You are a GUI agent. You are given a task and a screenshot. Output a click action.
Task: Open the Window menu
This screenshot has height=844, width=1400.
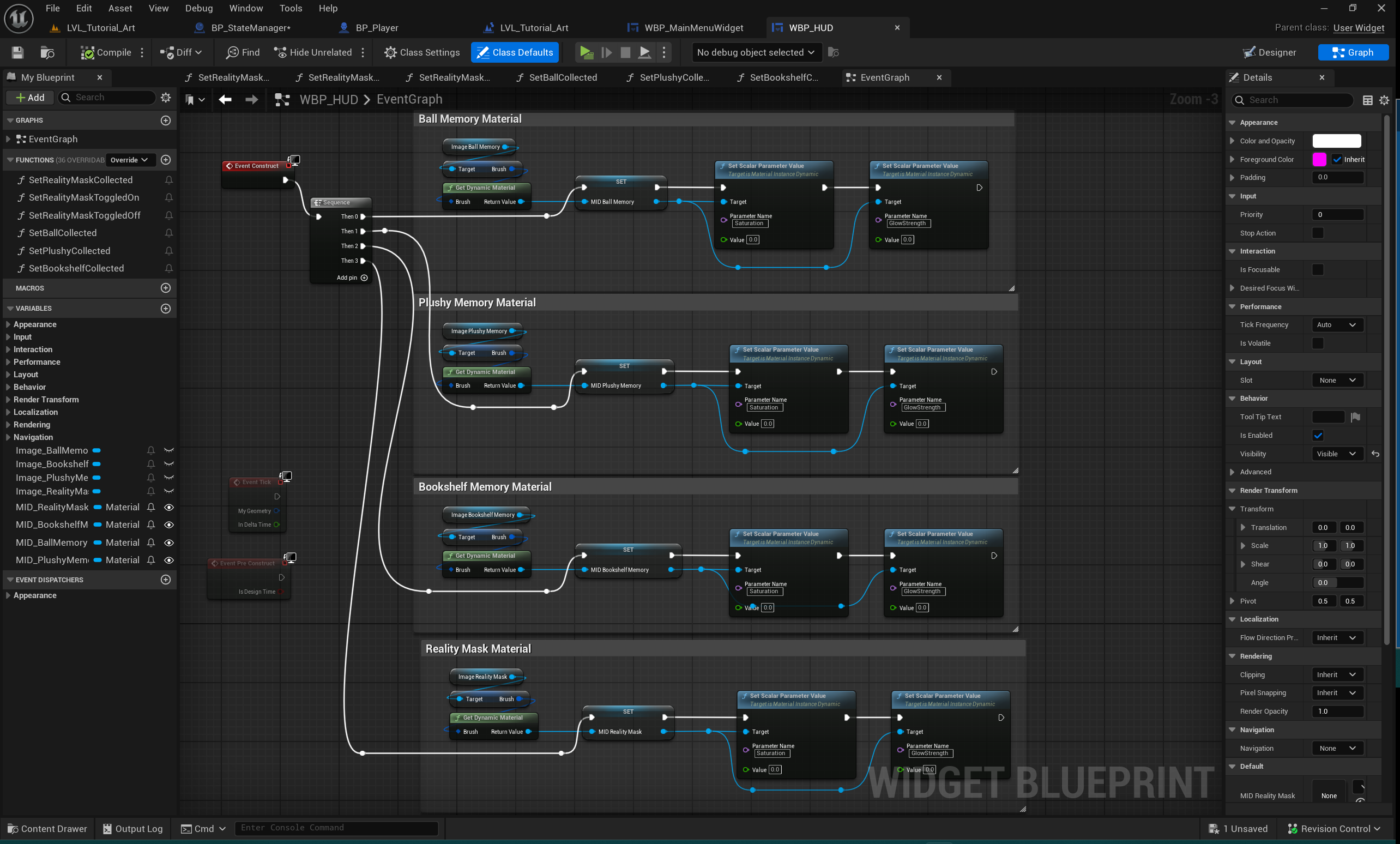point(246,8)
